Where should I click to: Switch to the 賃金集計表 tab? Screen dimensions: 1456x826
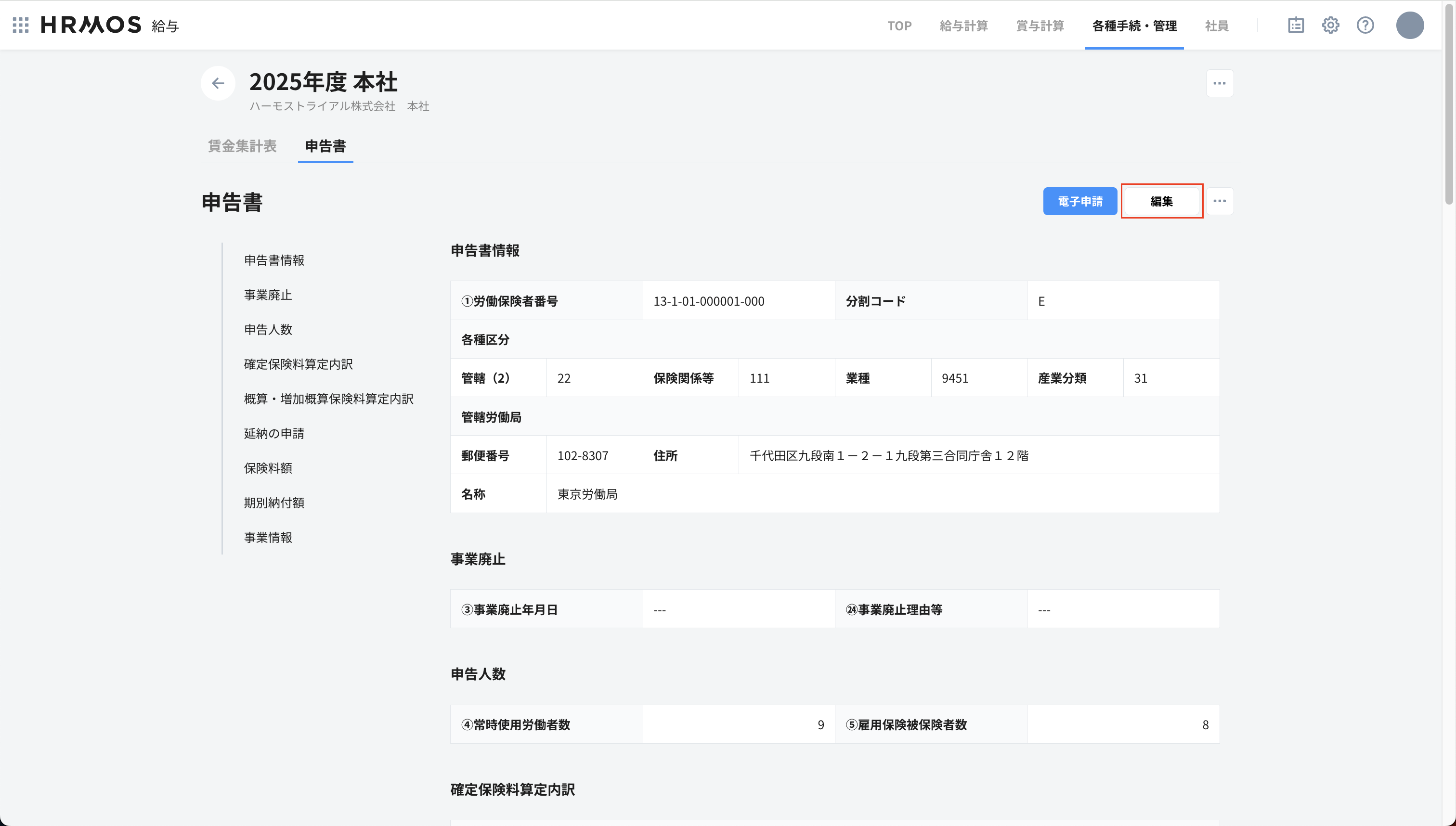(x=242, y=146)
